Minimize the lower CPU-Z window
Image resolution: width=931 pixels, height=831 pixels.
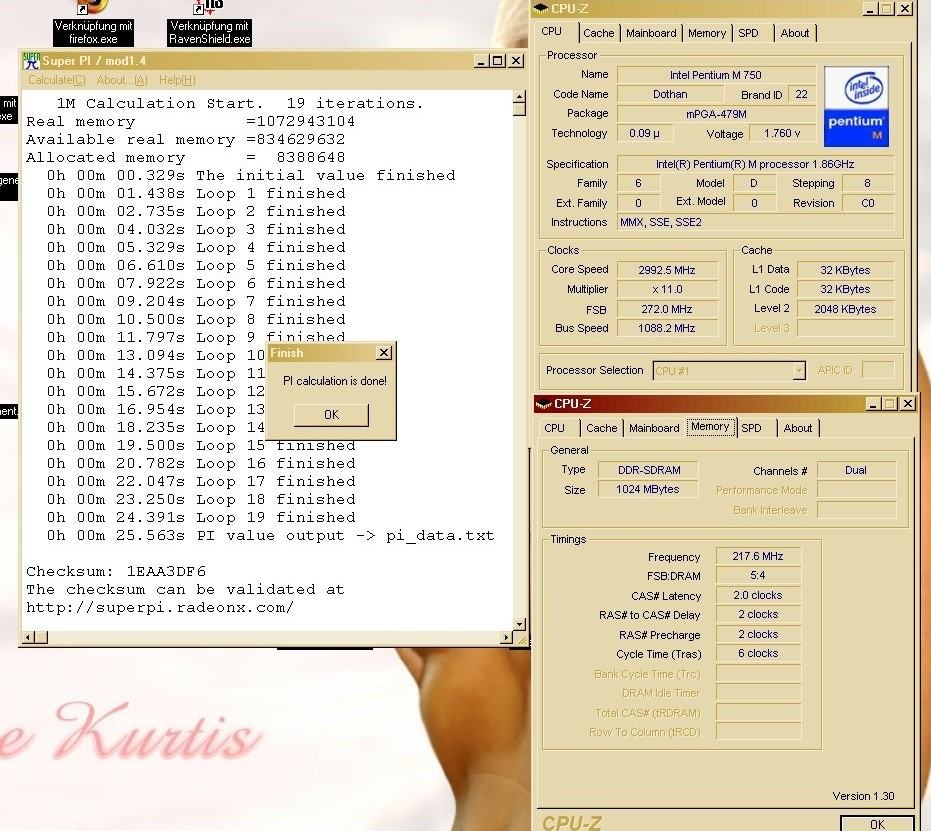click(873, 404)
